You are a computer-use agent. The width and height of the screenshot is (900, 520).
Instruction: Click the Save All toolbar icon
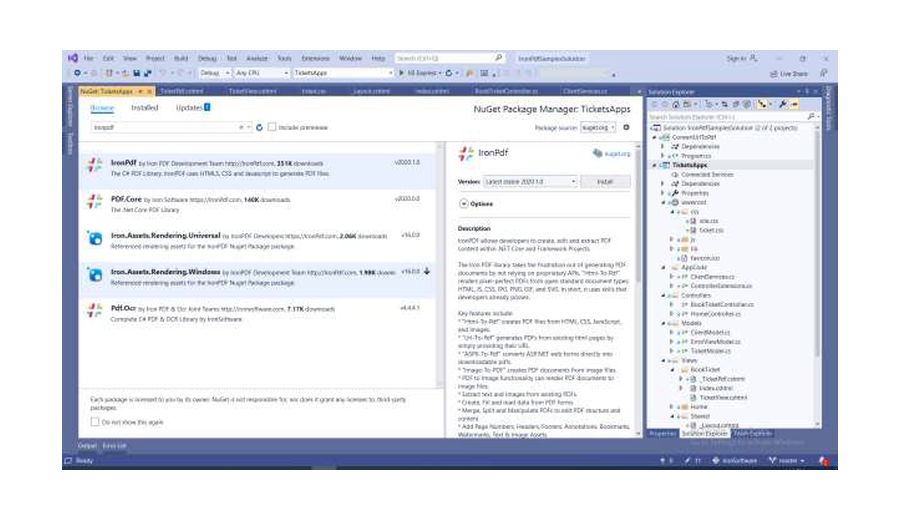[x=148, y=73]
